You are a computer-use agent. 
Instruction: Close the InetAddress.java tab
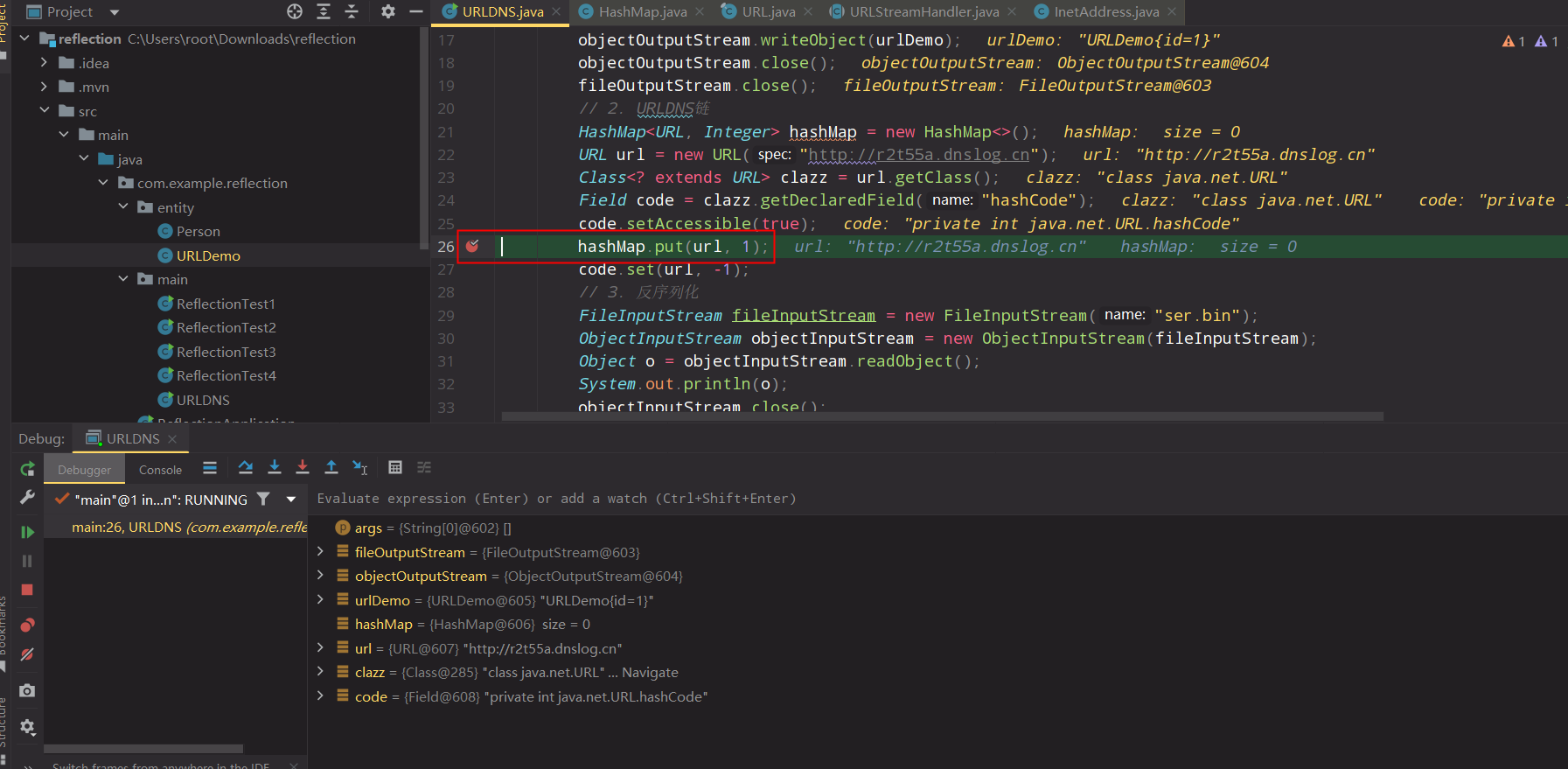(x=1172, y=11)
